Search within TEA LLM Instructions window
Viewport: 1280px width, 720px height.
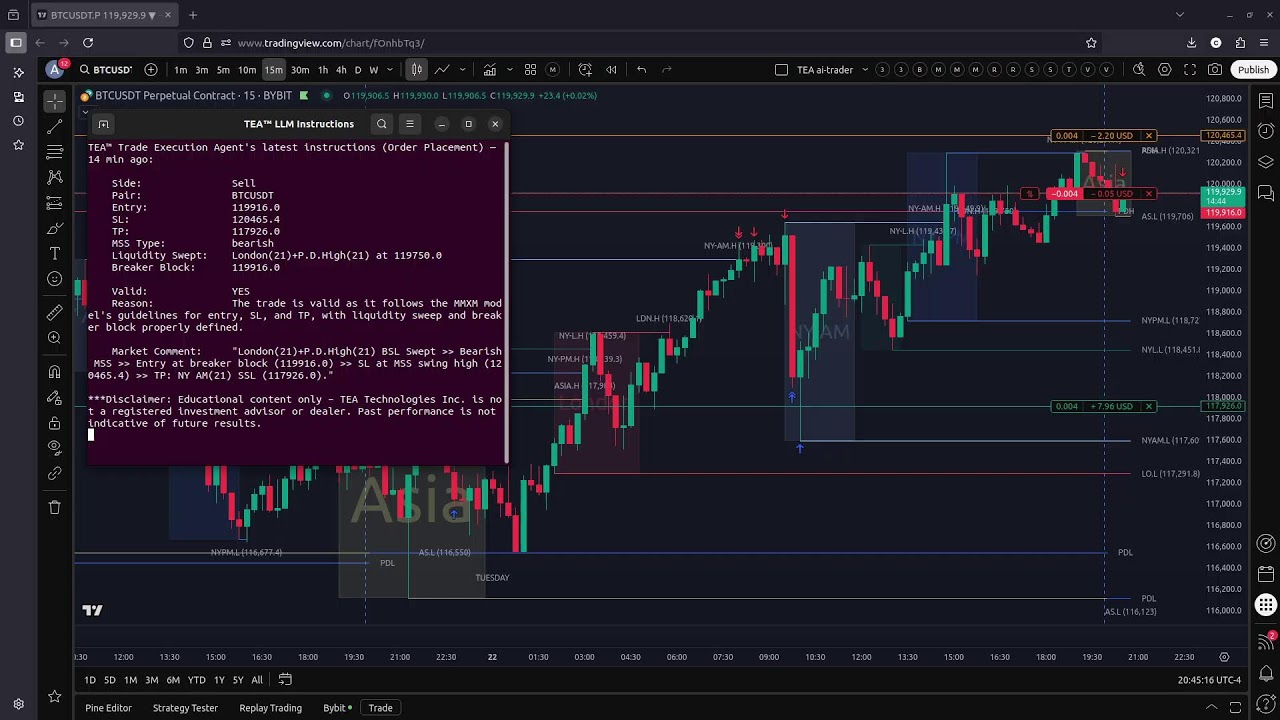coord(382,124)
